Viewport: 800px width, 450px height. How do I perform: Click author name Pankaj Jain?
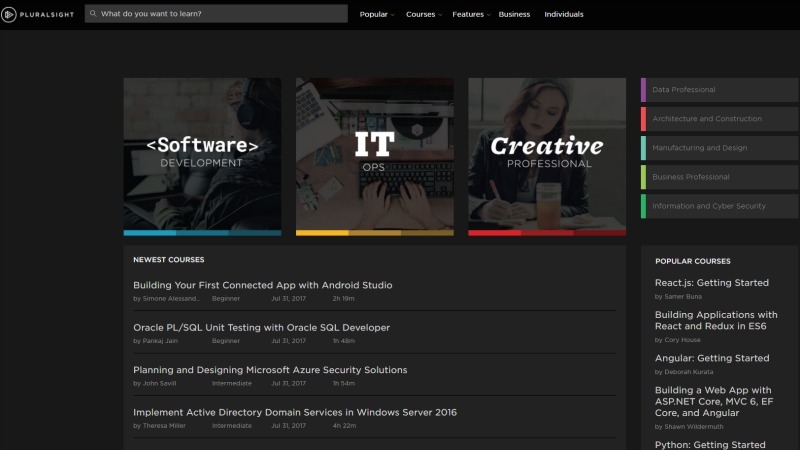pyautogui.click(x=160, y=341)
